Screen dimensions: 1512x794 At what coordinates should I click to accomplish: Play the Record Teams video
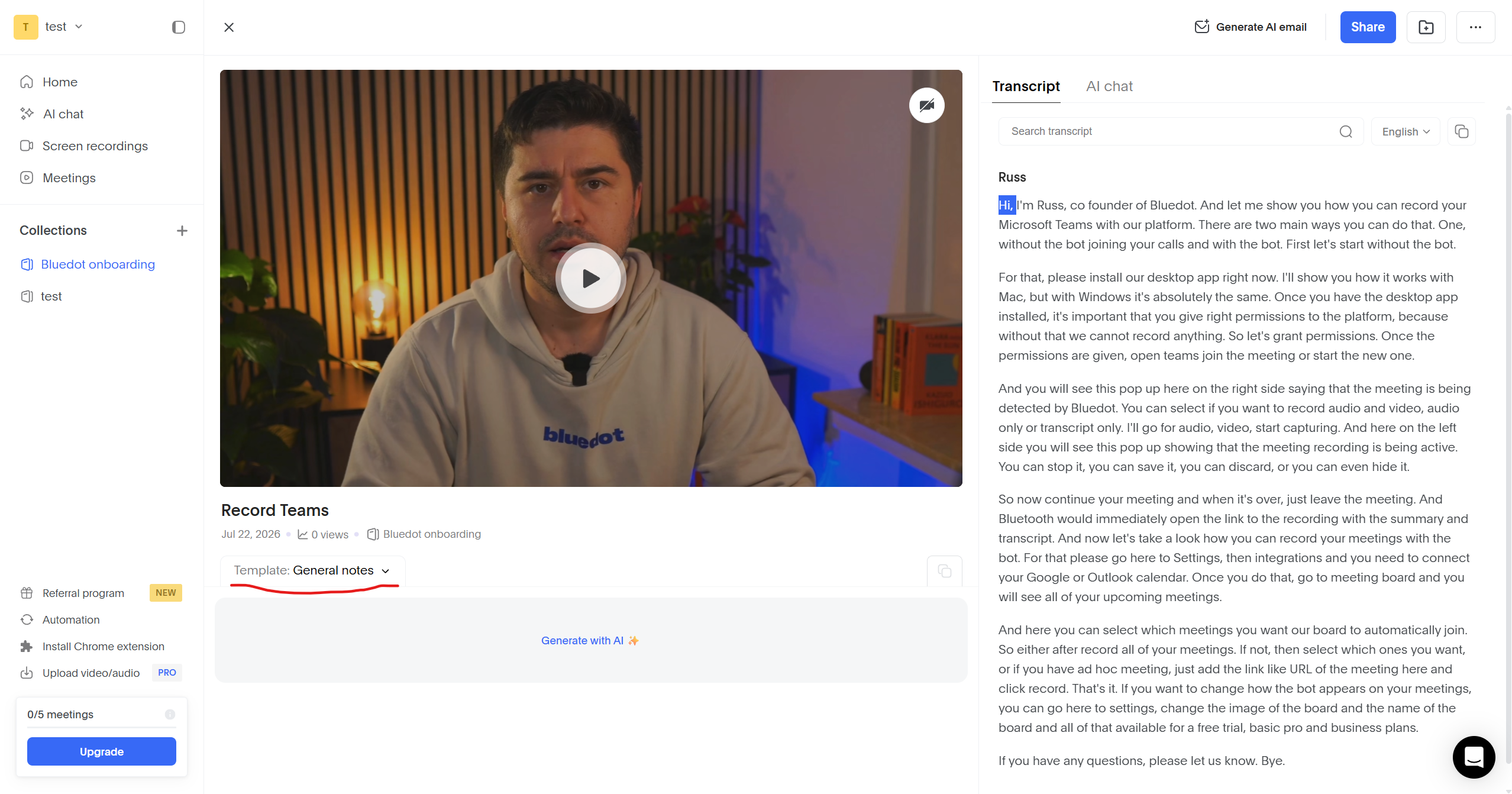click(x=590, y=278)
